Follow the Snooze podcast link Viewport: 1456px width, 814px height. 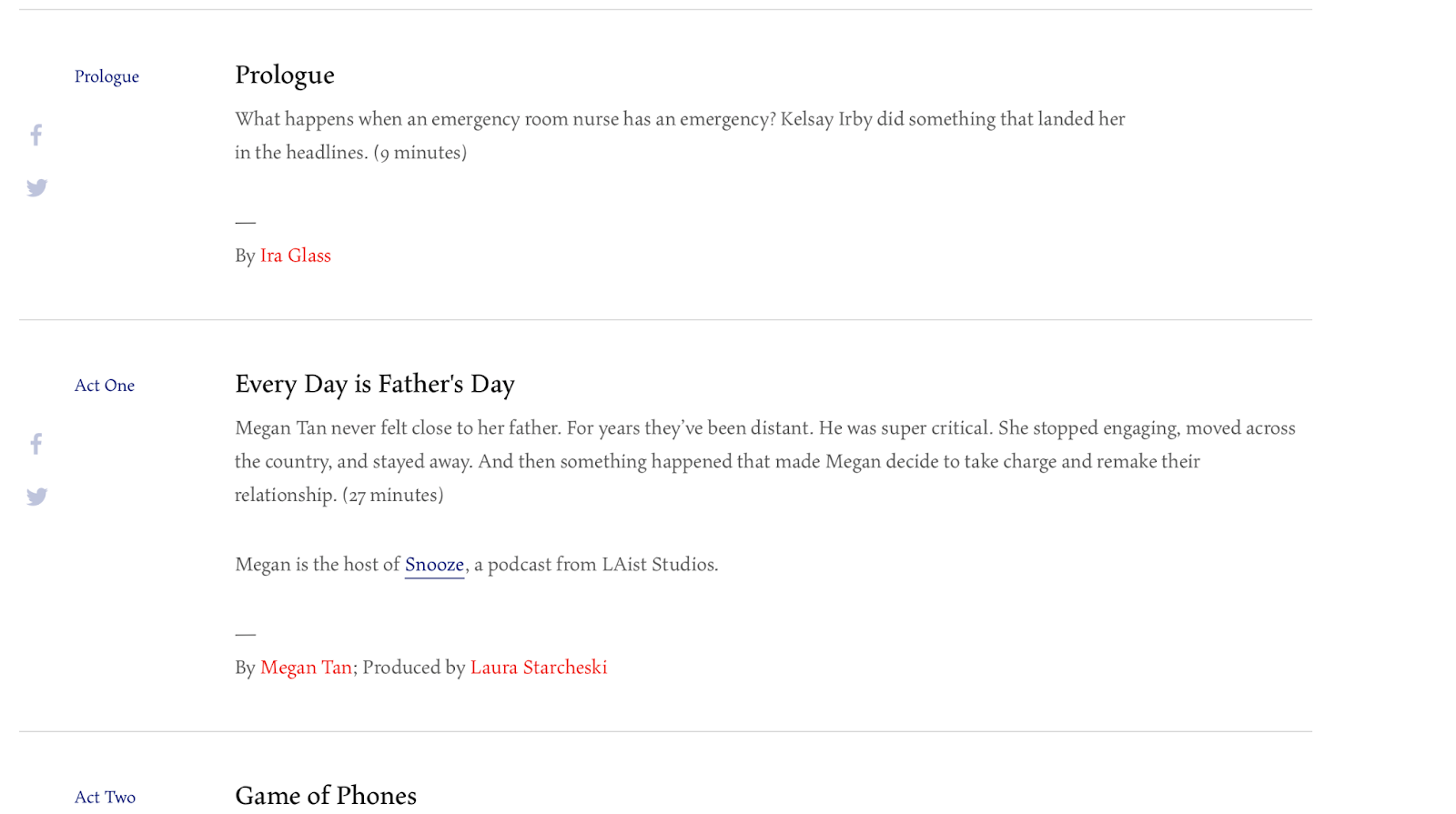click(x=434, y=565)
